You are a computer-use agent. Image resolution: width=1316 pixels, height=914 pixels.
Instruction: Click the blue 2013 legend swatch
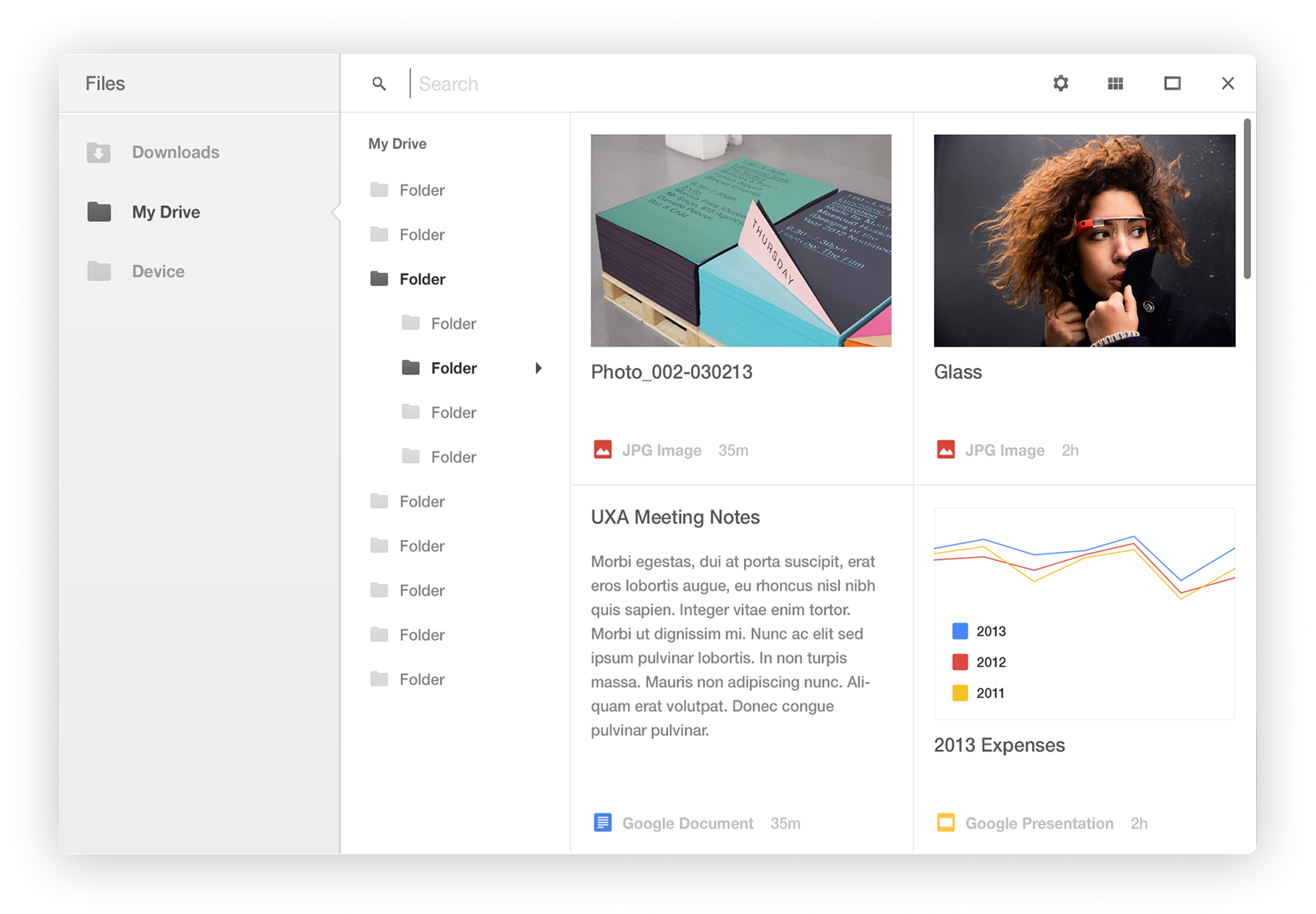[960, 631]
